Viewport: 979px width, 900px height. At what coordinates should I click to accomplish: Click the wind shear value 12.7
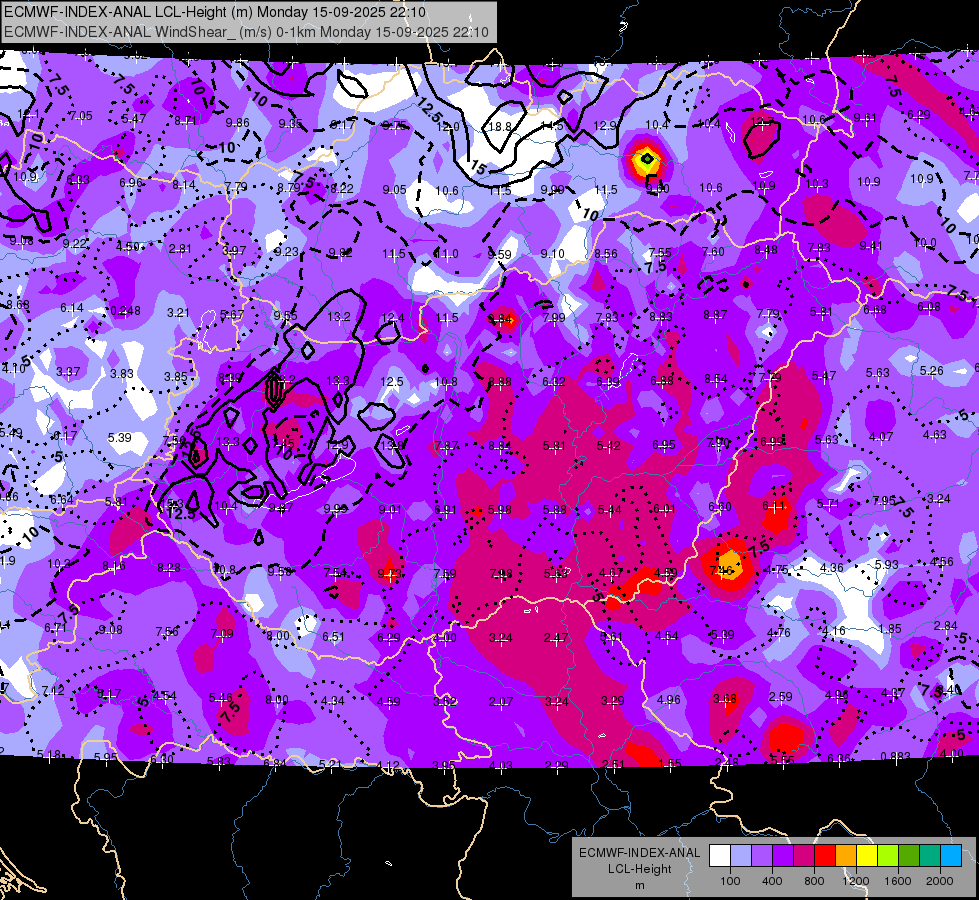762,122
